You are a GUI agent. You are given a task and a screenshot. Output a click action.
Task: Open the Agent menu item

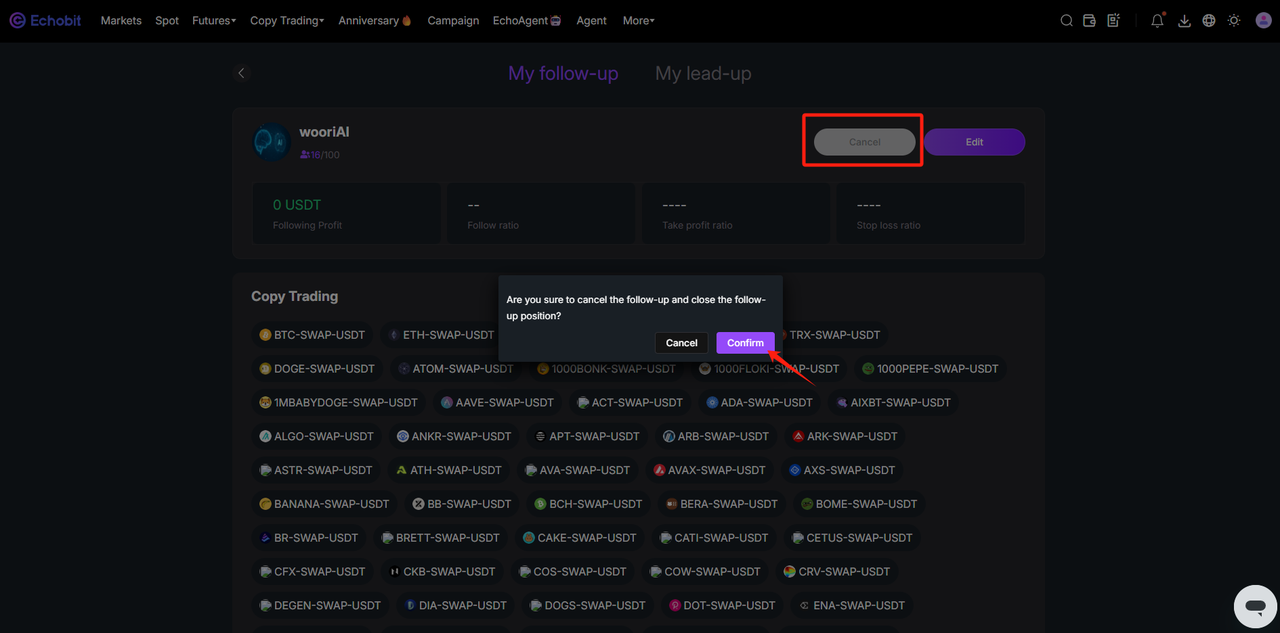click(591, 20)
